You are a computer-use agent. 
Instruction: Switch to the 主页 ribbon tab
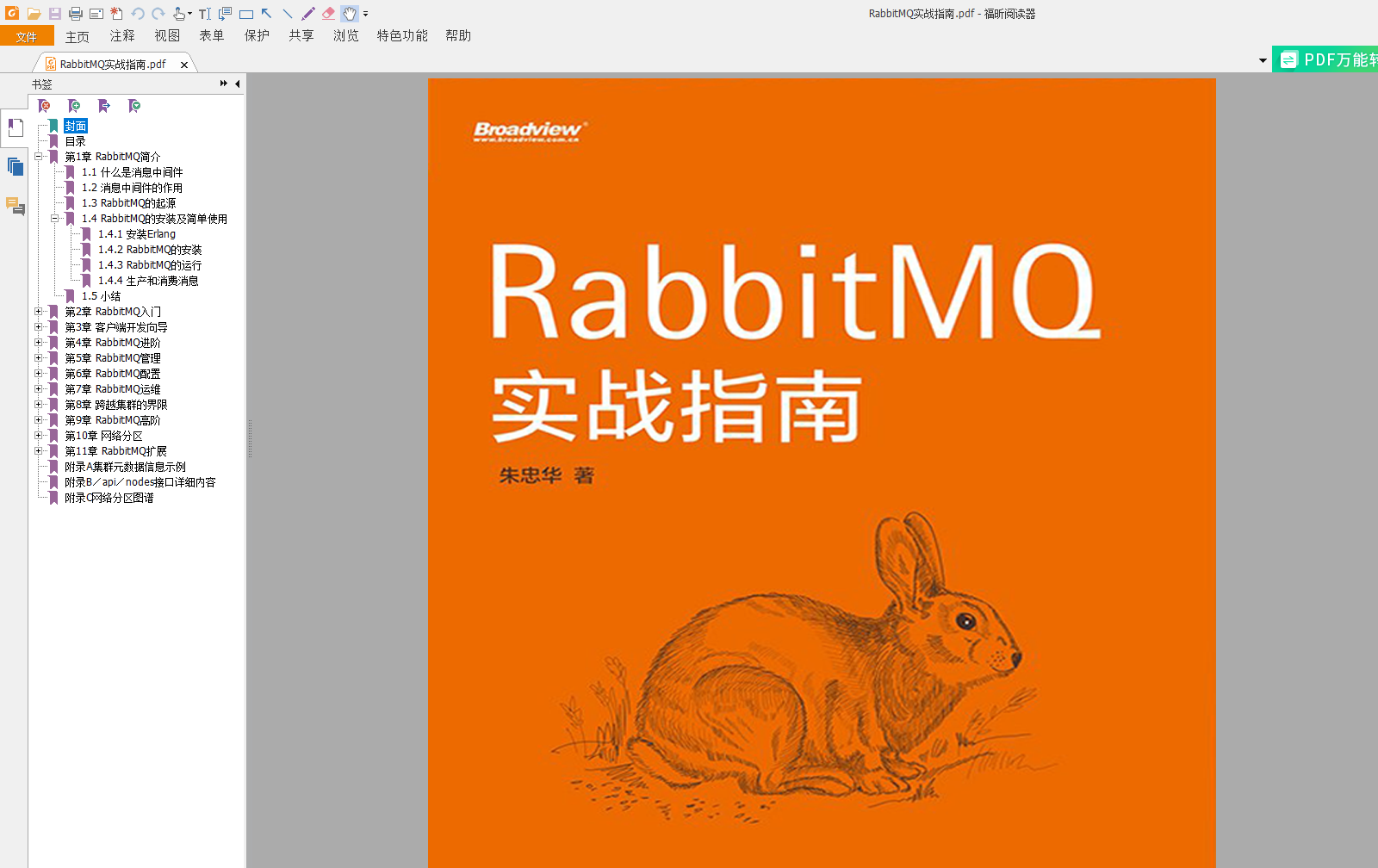point(78,36)
